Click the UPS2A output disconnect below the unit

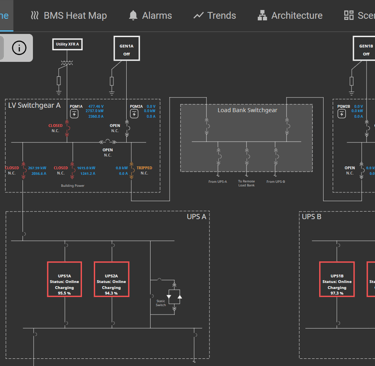point(112,323)
